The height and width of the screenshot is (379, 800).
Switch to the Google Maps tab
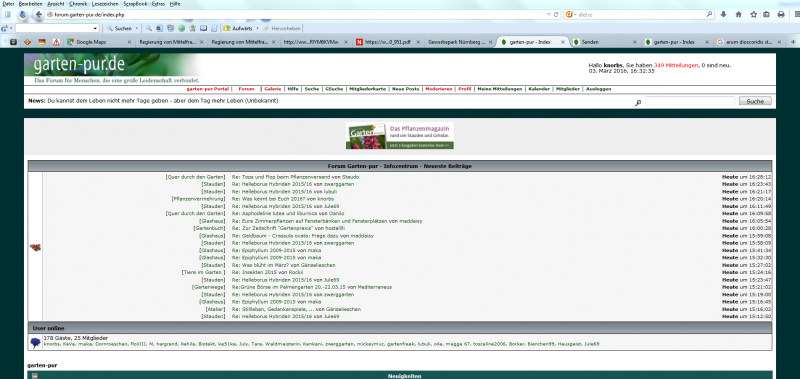pos(91,42)
